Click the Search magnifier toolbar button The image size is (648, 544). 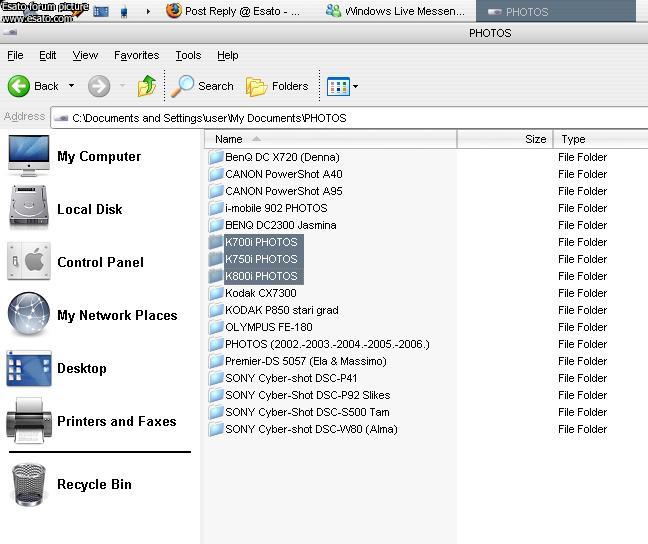[202, 86]
